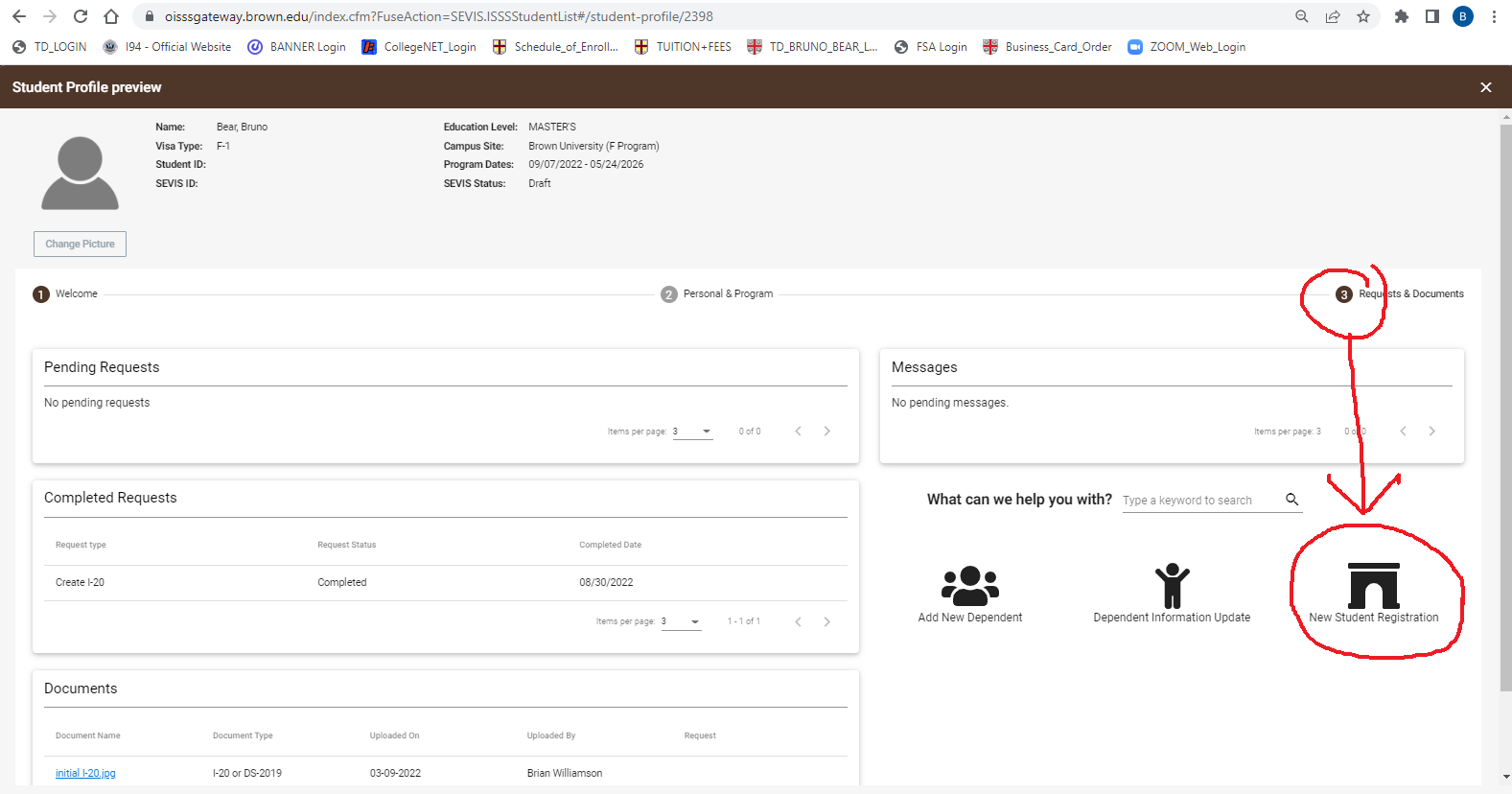This screenshot has width=1512, height=794.
Task: Open the I94 - Official Website bookmark
Action: 167,47
